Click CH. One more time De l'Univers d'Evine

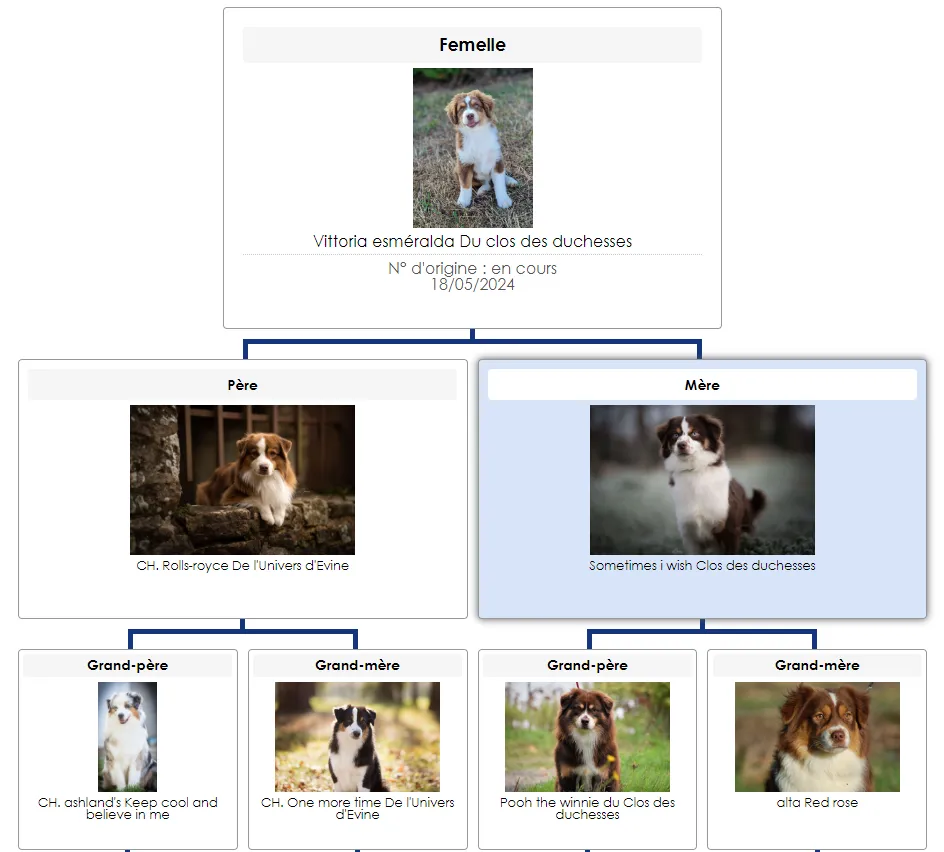click(358, 809)
